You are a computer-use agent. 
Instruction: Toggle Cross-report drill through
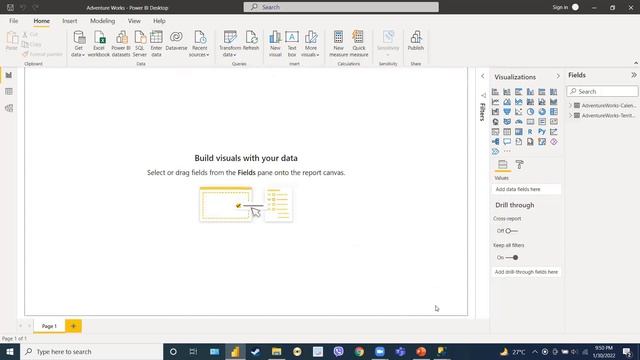pyautogui.click(x=511, y=231)
